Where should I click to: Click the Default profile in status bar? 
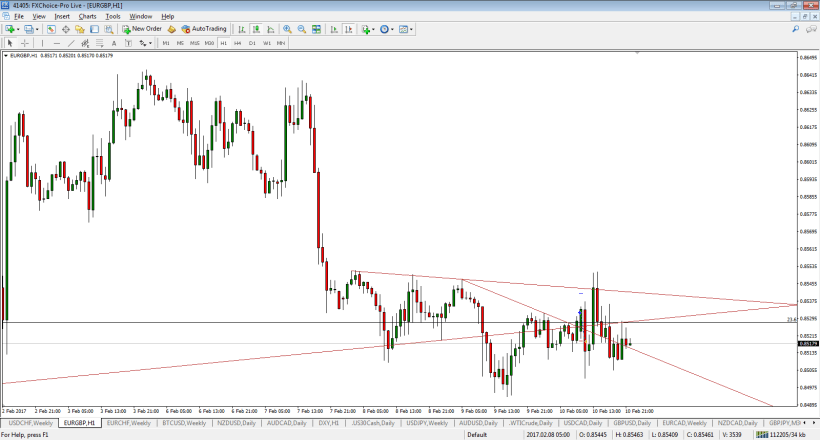pos(477,435)
